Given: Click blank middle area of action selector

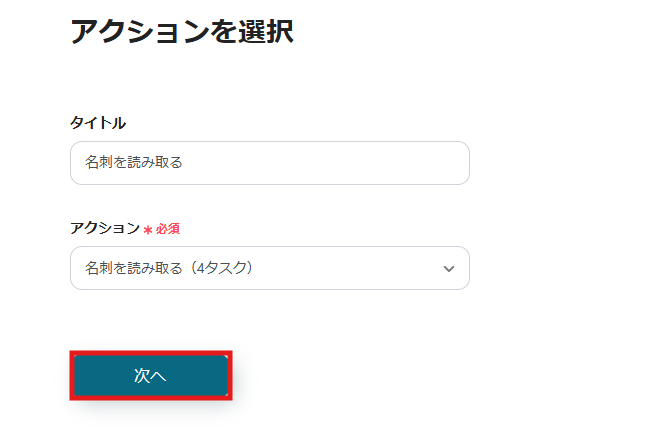Looking at the screenshot, I should click(340, 268).
